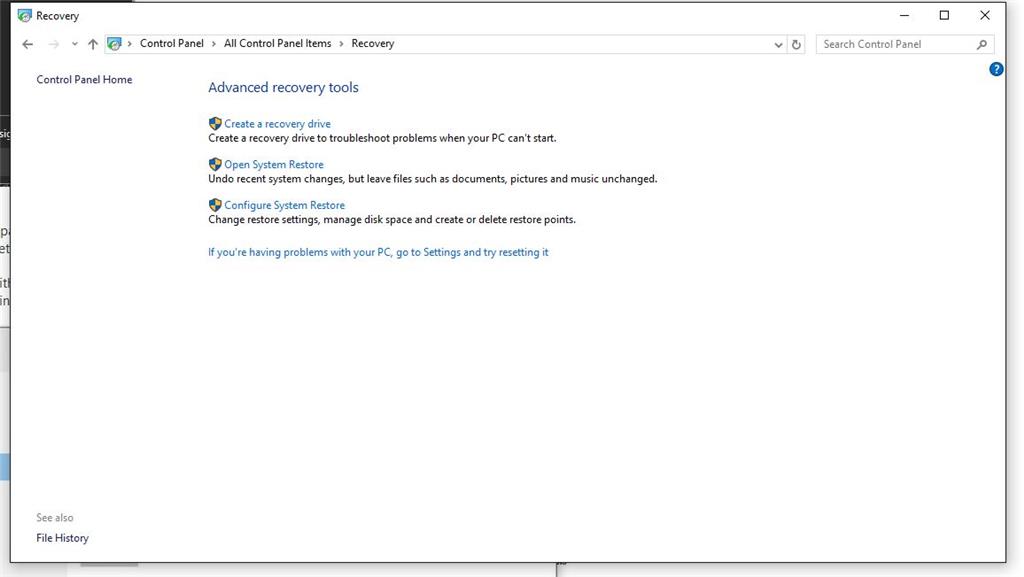Click the search magnifier icon
This screenshot has height=577, width=1024.
click(x=982, y=44)
